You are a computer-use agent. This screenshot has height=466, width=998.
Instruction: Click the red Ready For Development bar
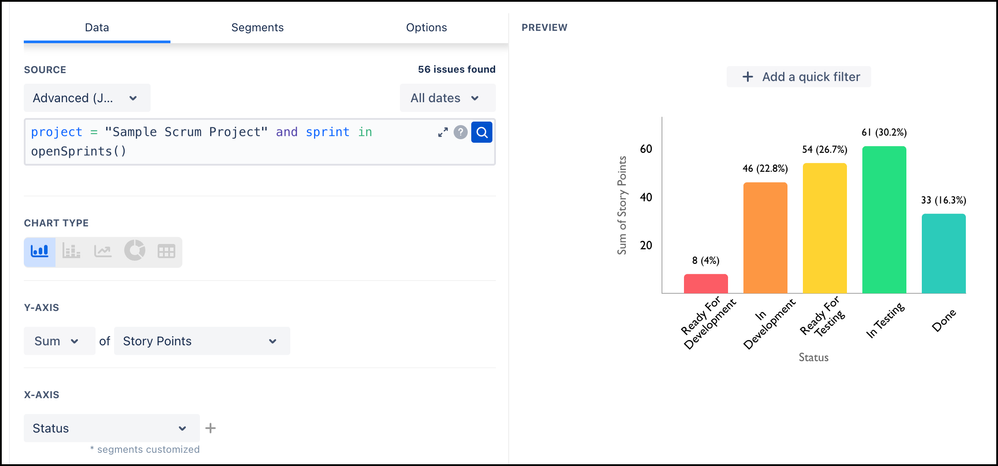(706, 284)
